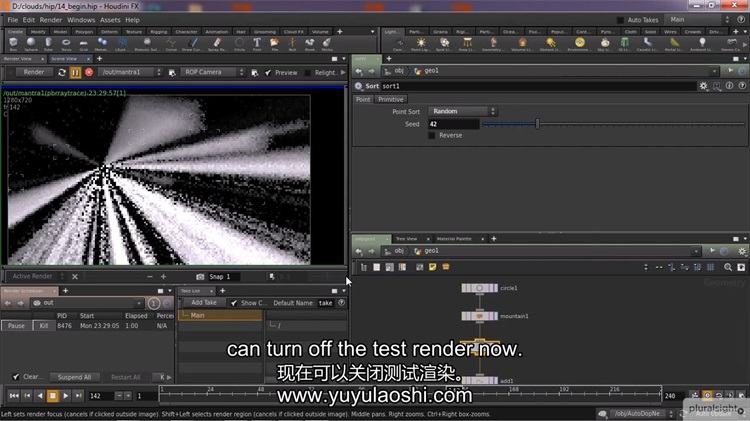This screenshot has width=750, height=421.
Task: Select the Box shelf tool
Action: [x=13, y=44]
